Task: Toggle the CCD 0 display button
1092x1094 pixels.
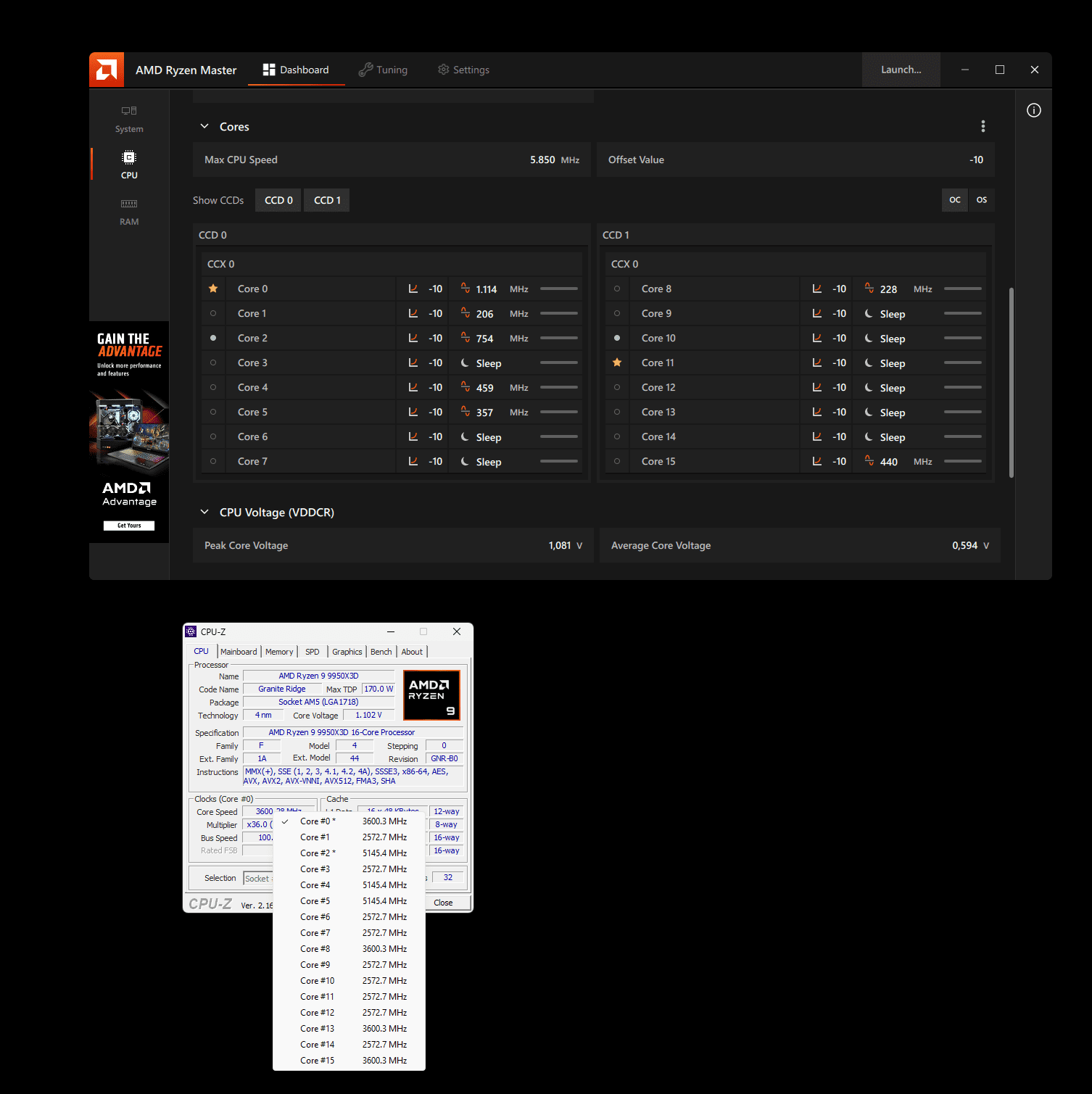Action: (278, 200)
